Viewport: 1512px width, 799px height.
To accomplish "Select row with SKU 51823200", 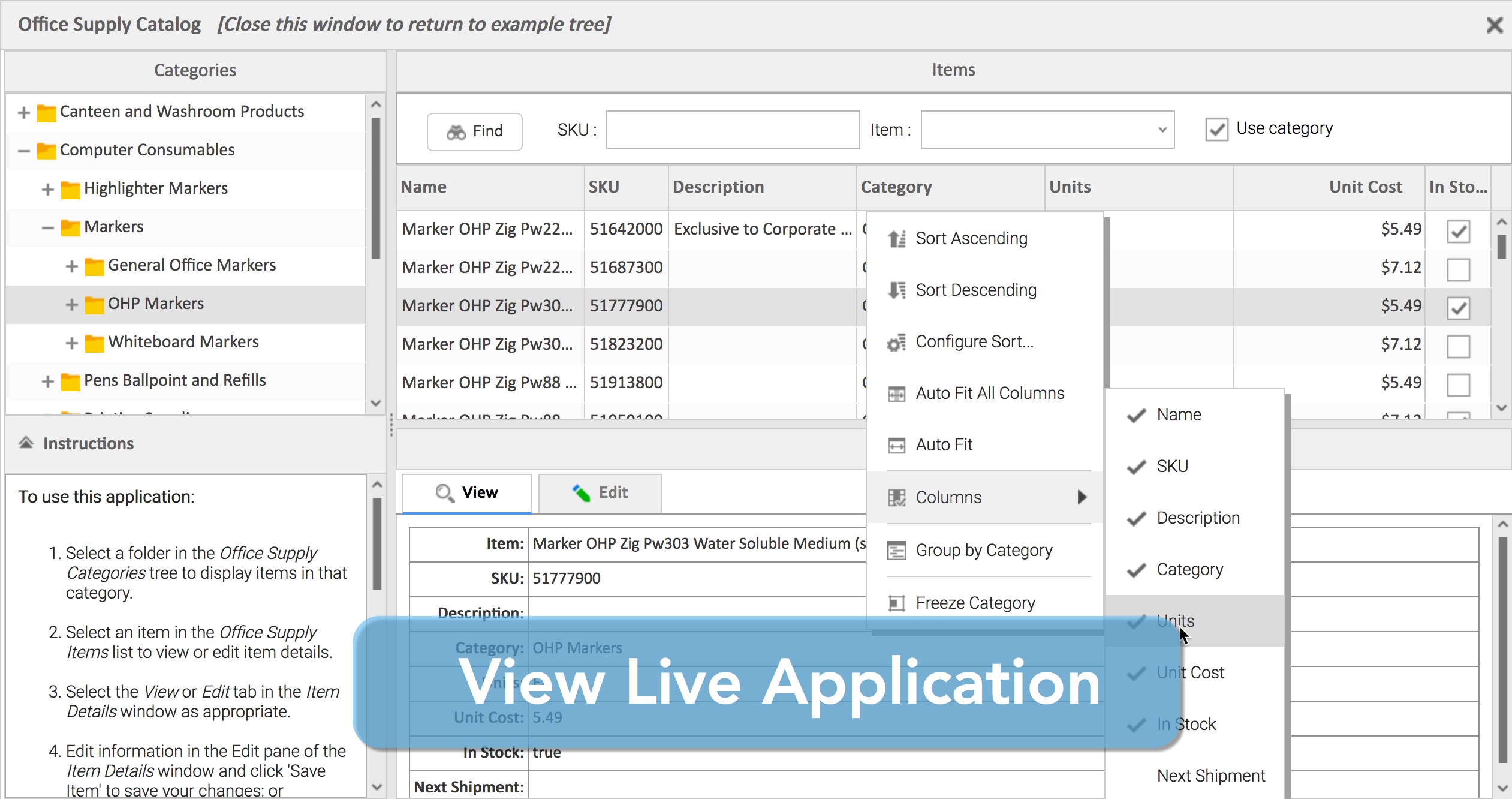I will (943, 346).
